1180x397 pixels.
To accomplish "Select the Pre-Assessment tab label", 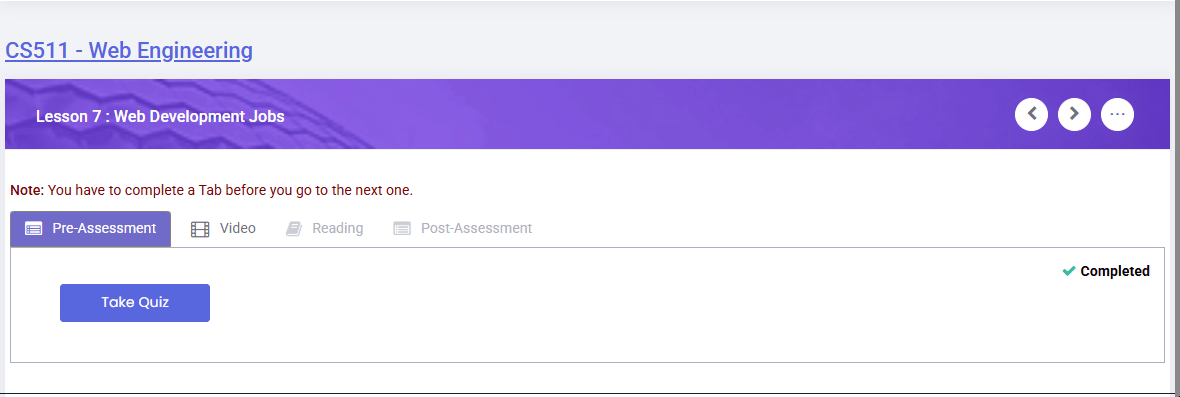I will pyautogui.click(x=104, y=229).
